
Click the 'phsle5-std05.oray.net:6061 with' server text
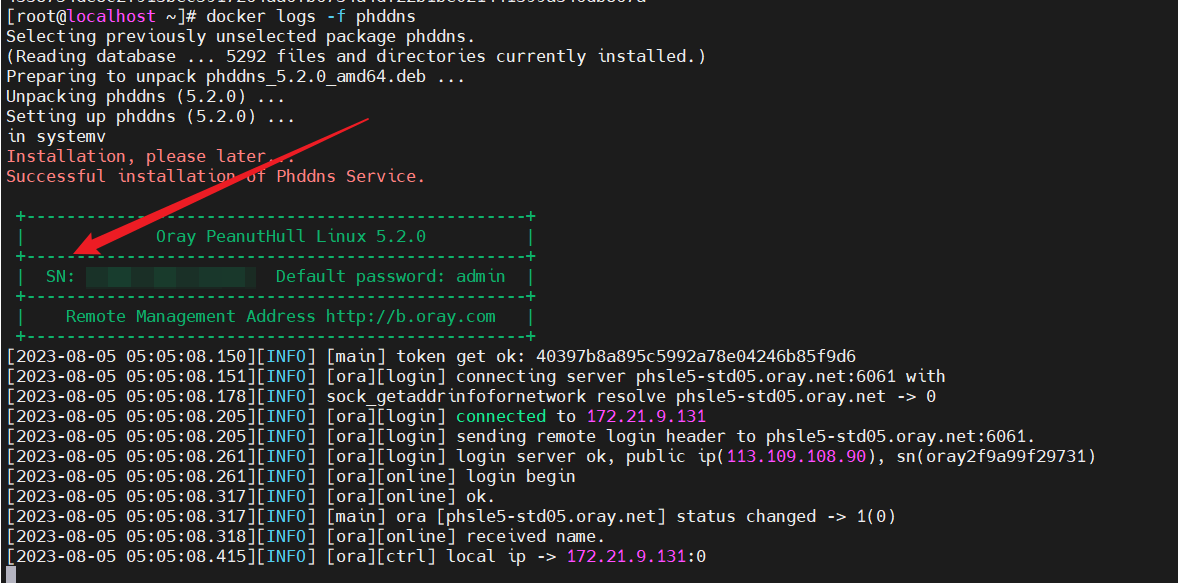790,376
